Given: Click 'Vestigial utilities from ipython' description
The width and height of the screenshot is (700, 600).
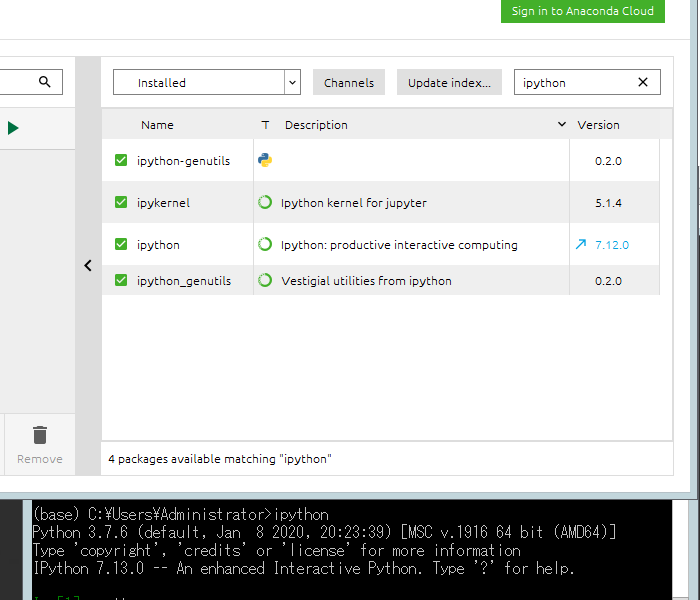Looking at the screenshot, I should tap(366, 281).
